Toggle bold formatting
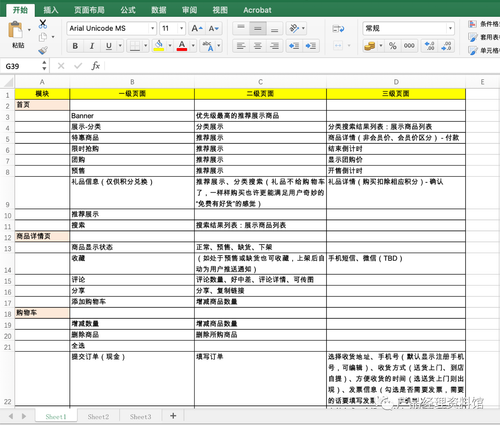This screenshot has width=500, height=425. [75, 46]
